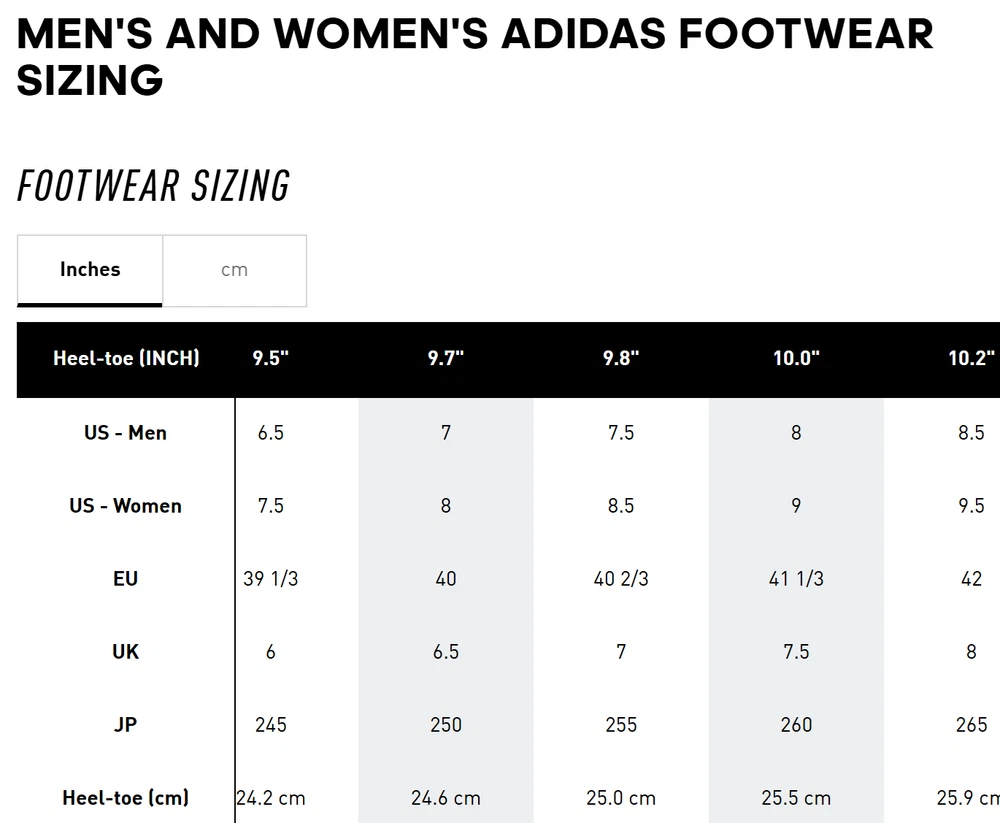
Task: Click the JP row label
Action: (x=126, y=725)
